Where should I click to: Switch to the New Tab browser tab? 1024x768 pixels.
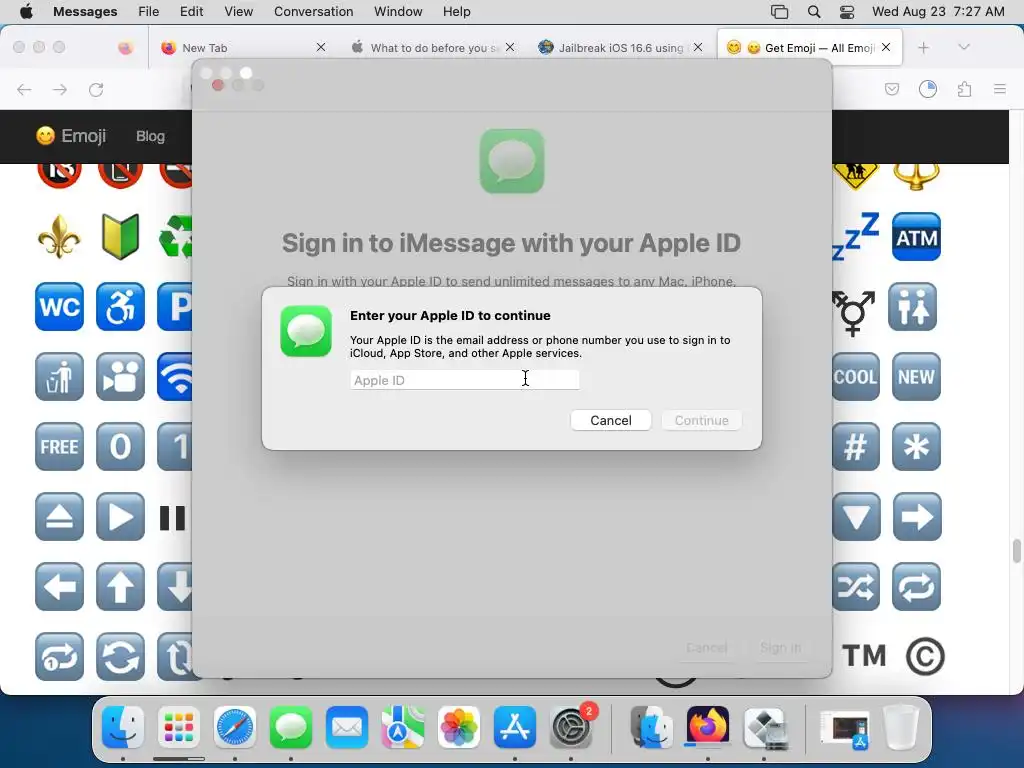tap(242, 48)
